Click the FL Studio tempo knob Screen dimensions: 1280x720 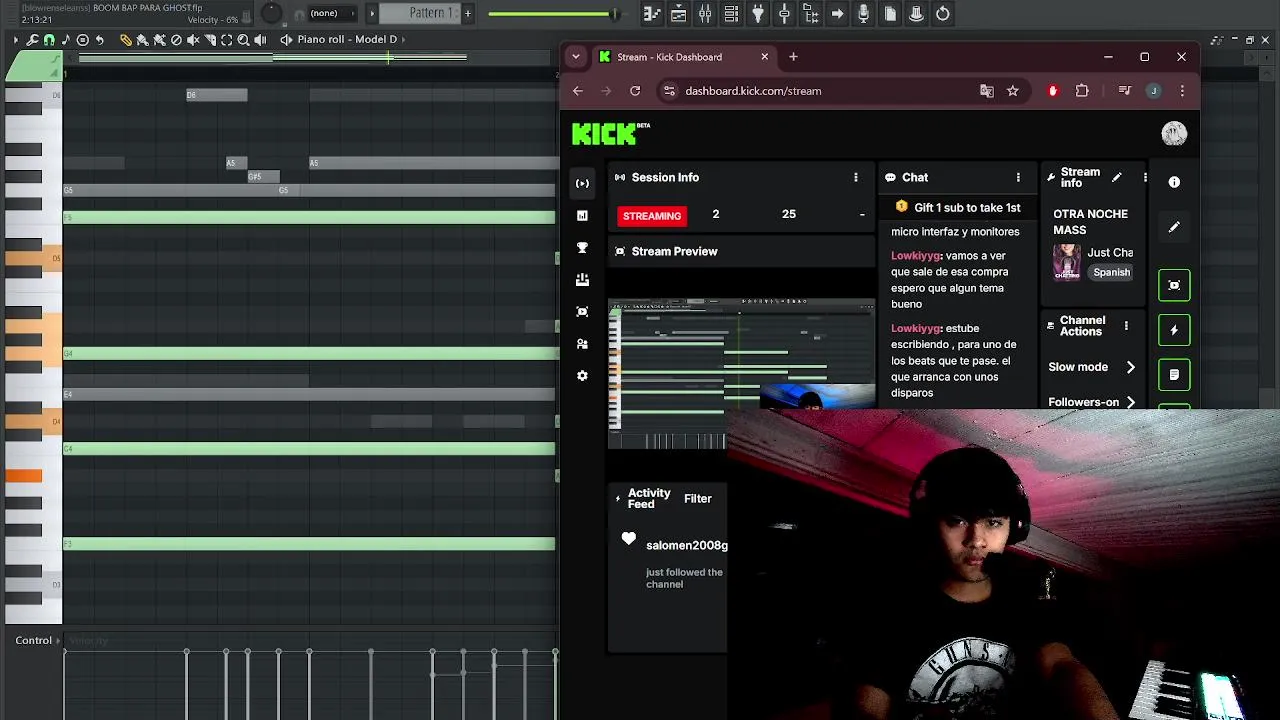(x=271, y=13)
